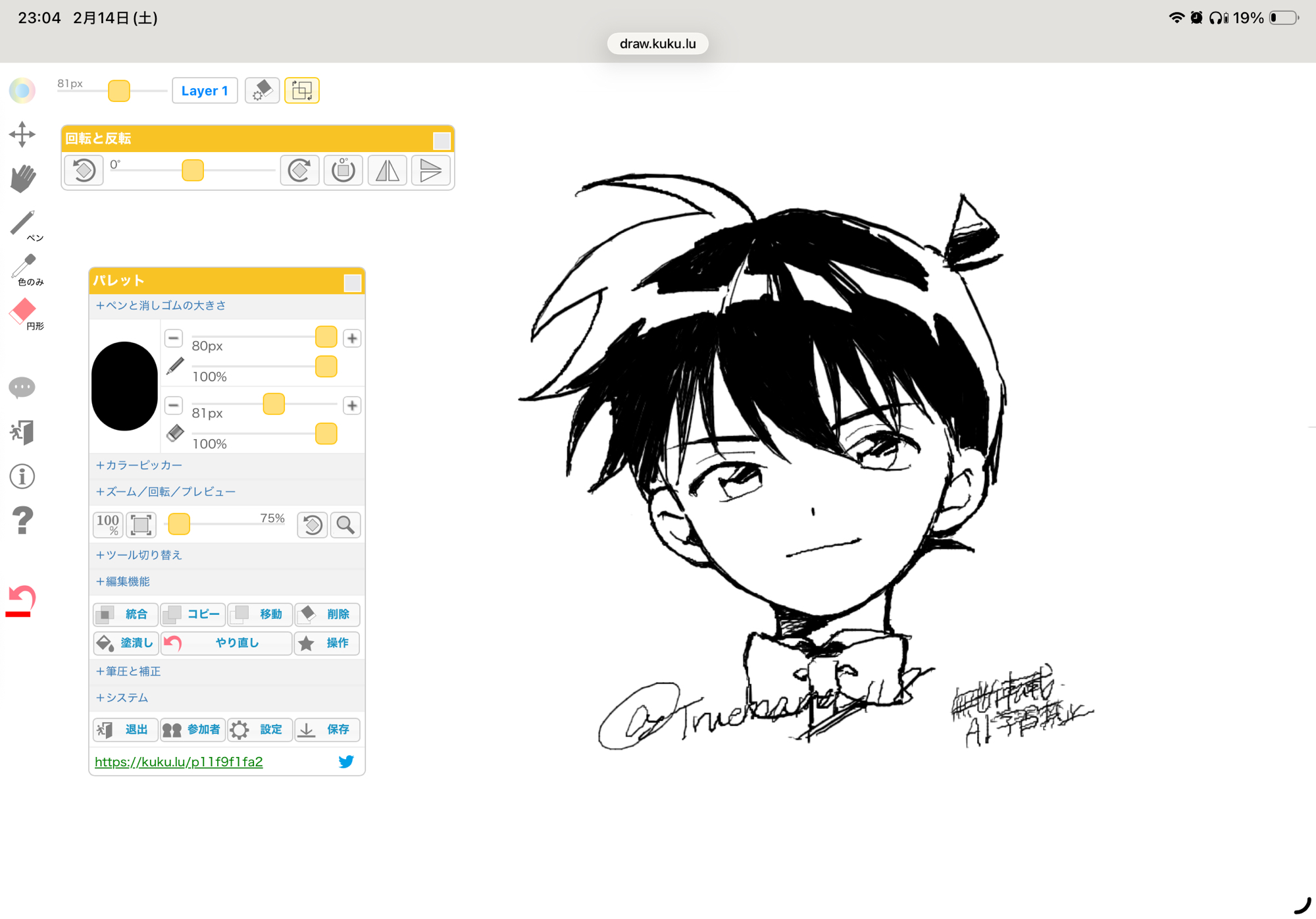Screen dimensions: 1316x919
Task: Open the 操作 star operations menu
Action: coord(327,643)
